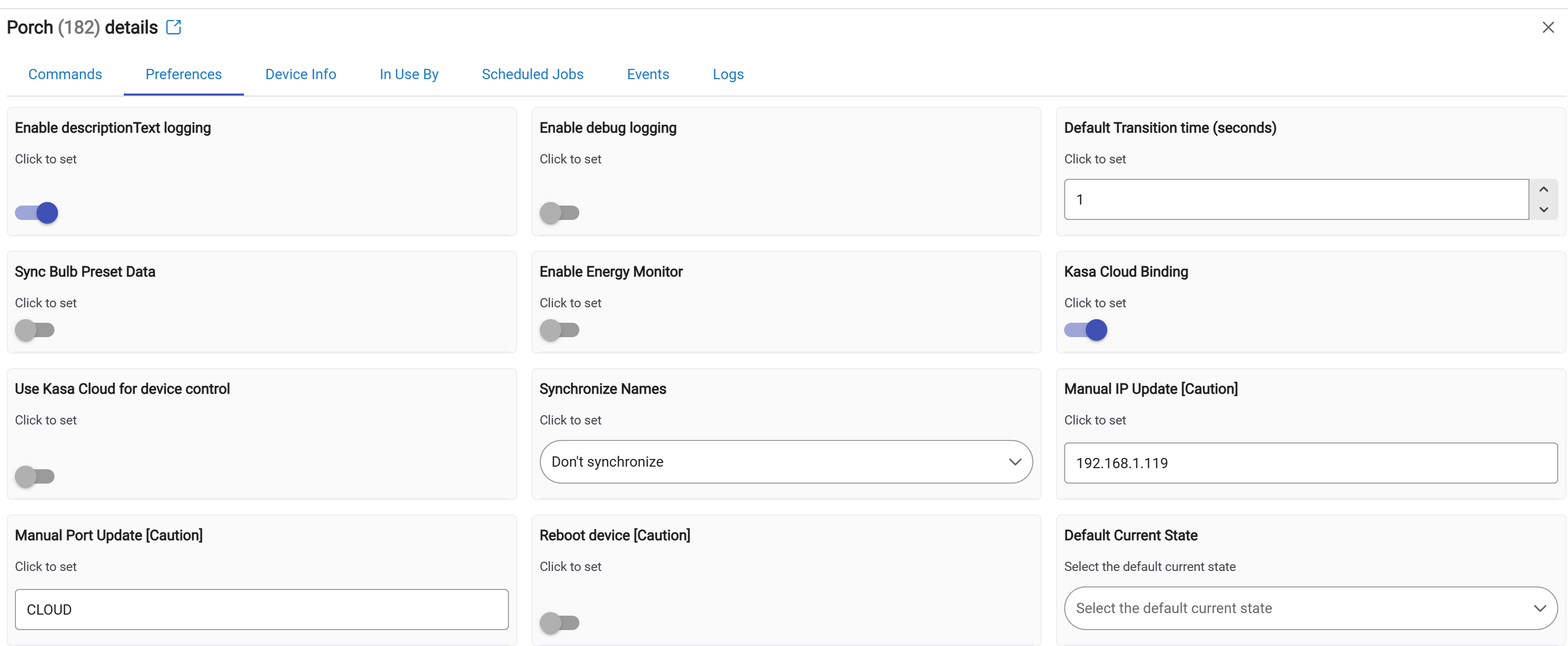Viewport: 1568px width, 646px height.
Task: Click the Default Current State heading
Action: pyautogui.click(x=1130, y=535)
